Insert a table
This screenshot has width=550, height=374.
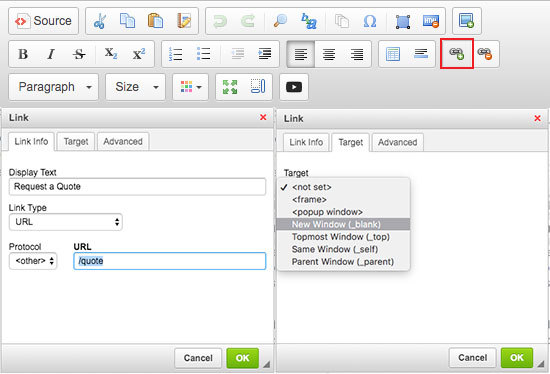[x=393, y=54]
